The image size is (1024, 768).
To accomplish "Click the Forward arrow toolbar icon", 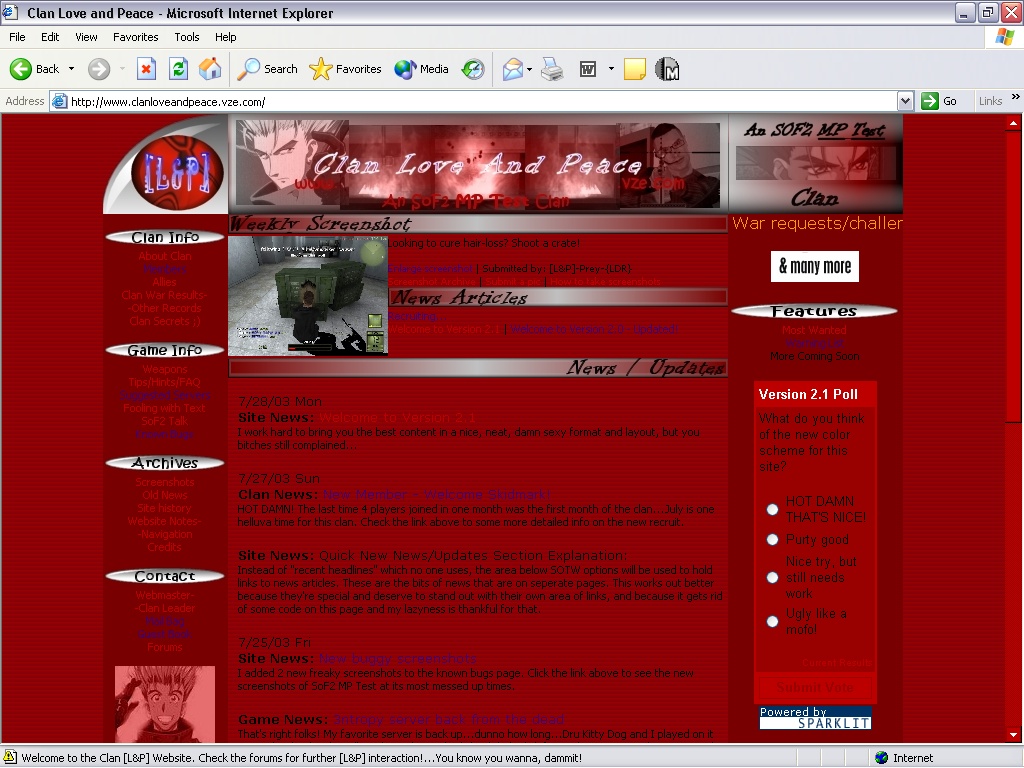I will click(99, 69).
